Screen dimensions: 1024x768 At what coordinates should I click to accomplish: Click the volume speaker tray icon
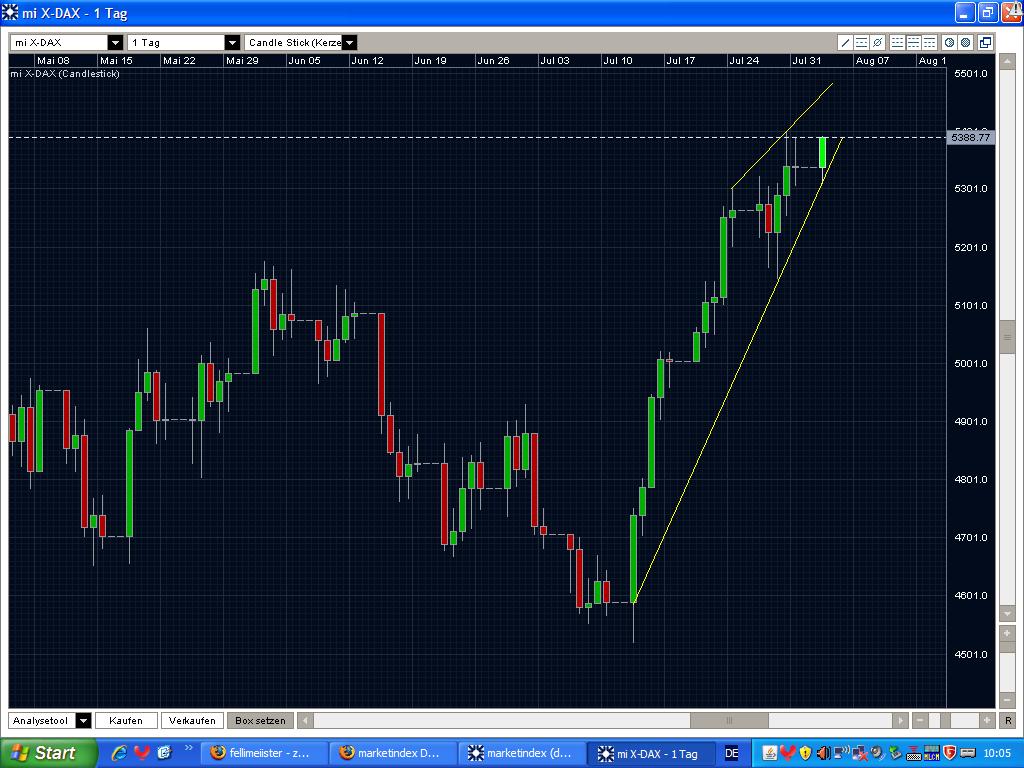point(824,753)
